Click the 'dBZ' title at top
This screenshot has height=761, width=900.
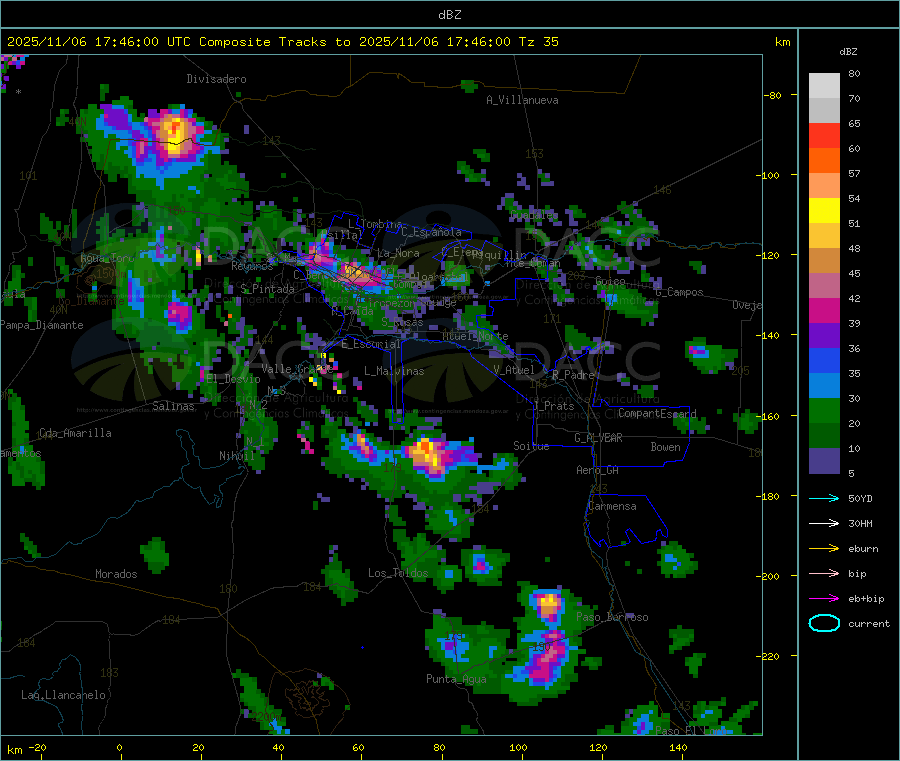click(x=449, y=14)
